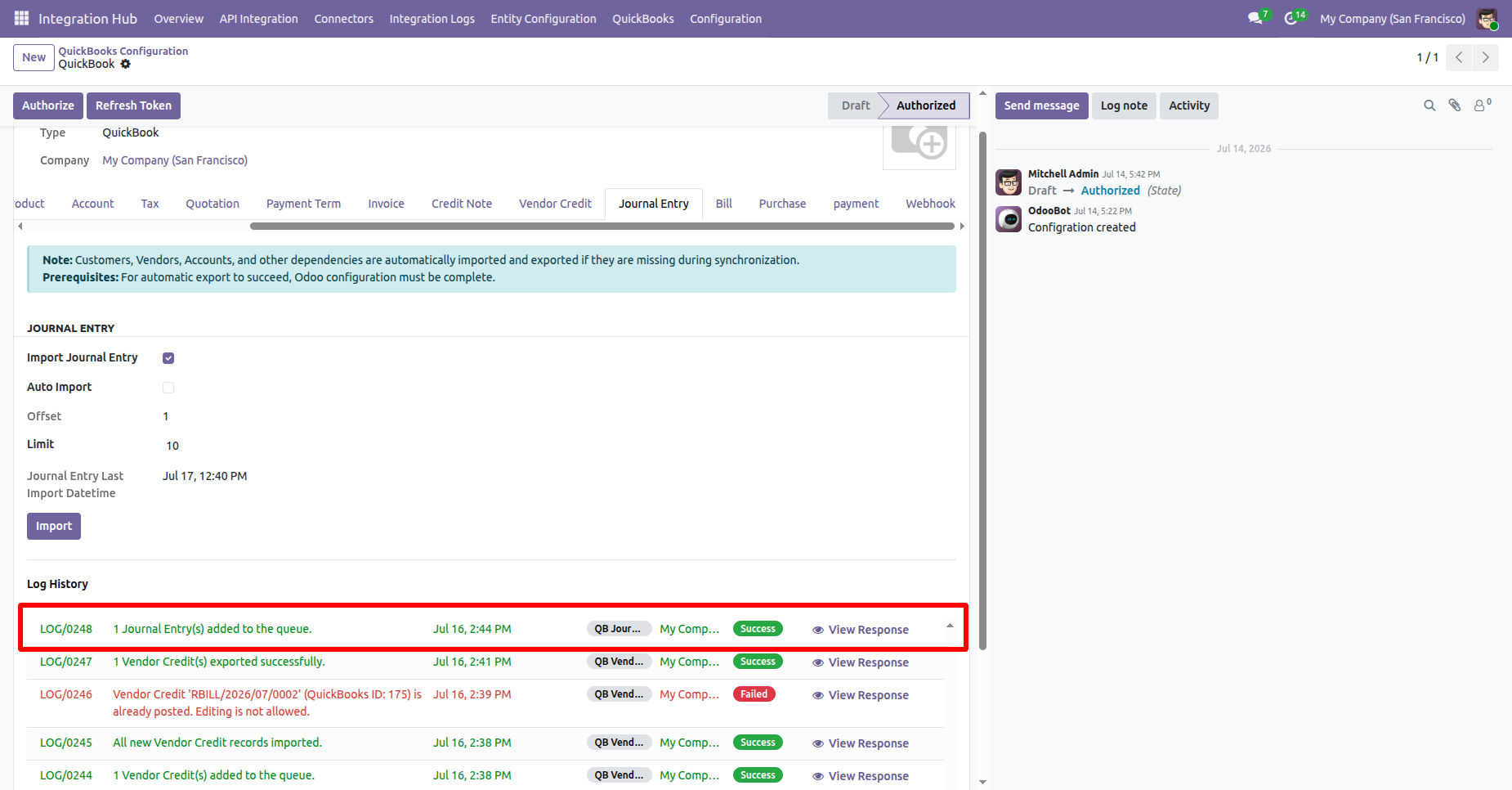Switch to the Invoice tab
1512x790 pixels.
(386, 204)
